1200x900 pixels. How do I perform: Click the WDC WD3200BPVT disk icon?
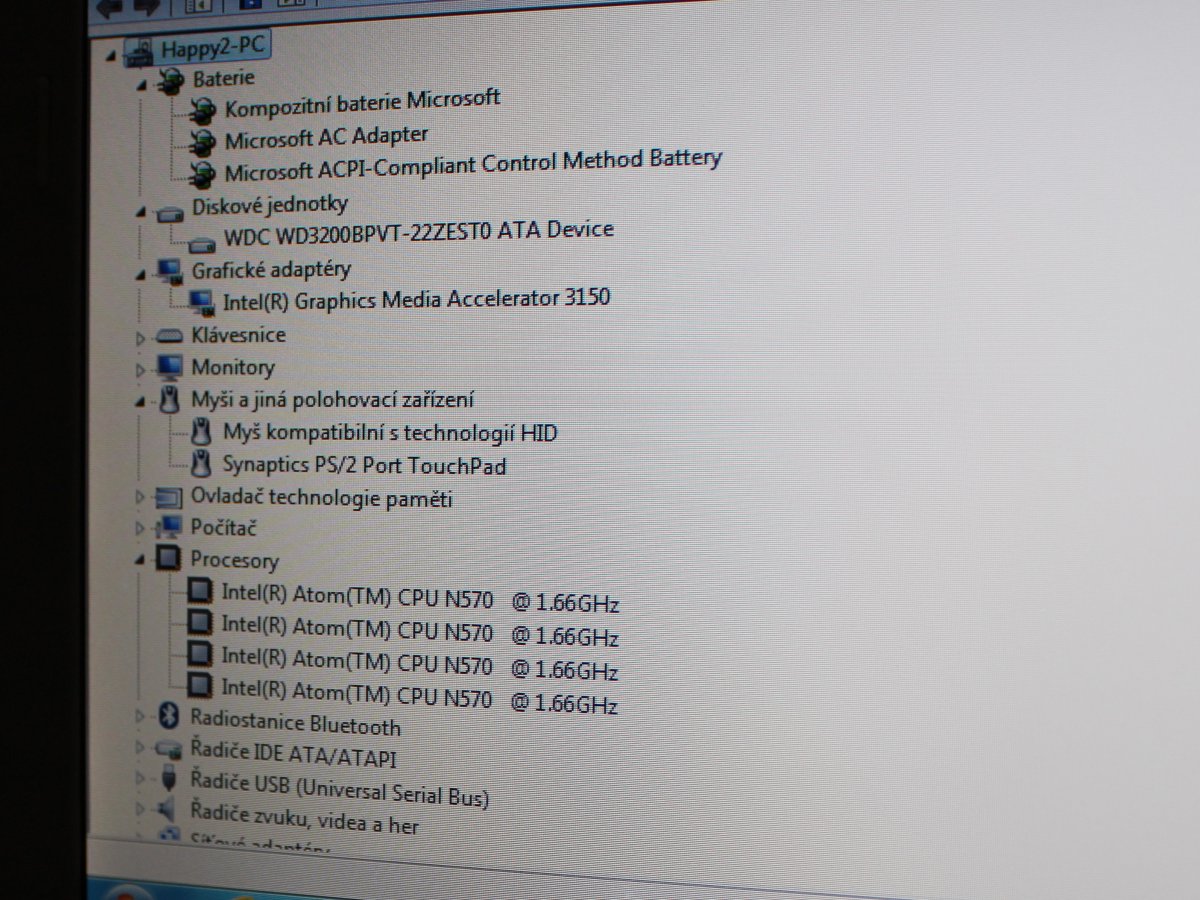click(203, 243)
